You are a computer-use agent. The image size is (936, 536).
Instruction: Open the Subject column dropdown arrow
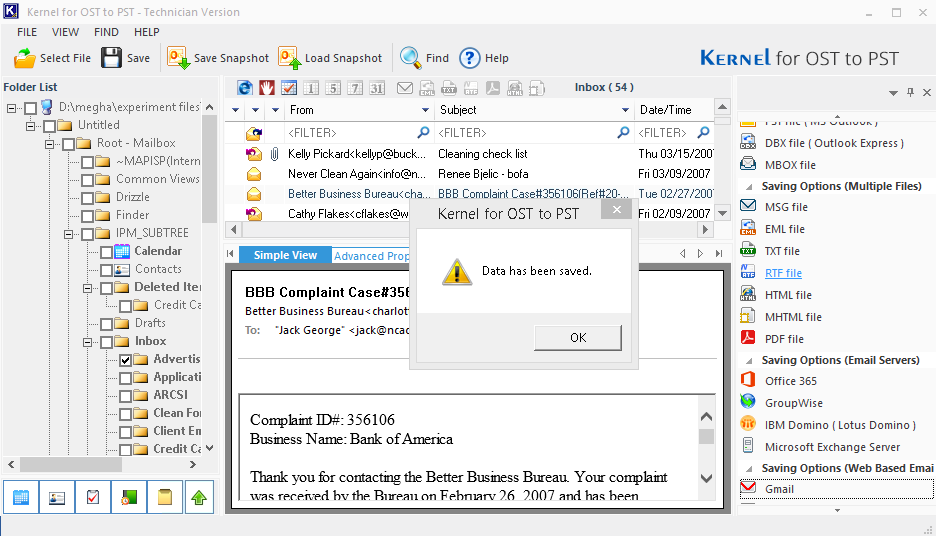pyautogui.click(x=625, y=110)
